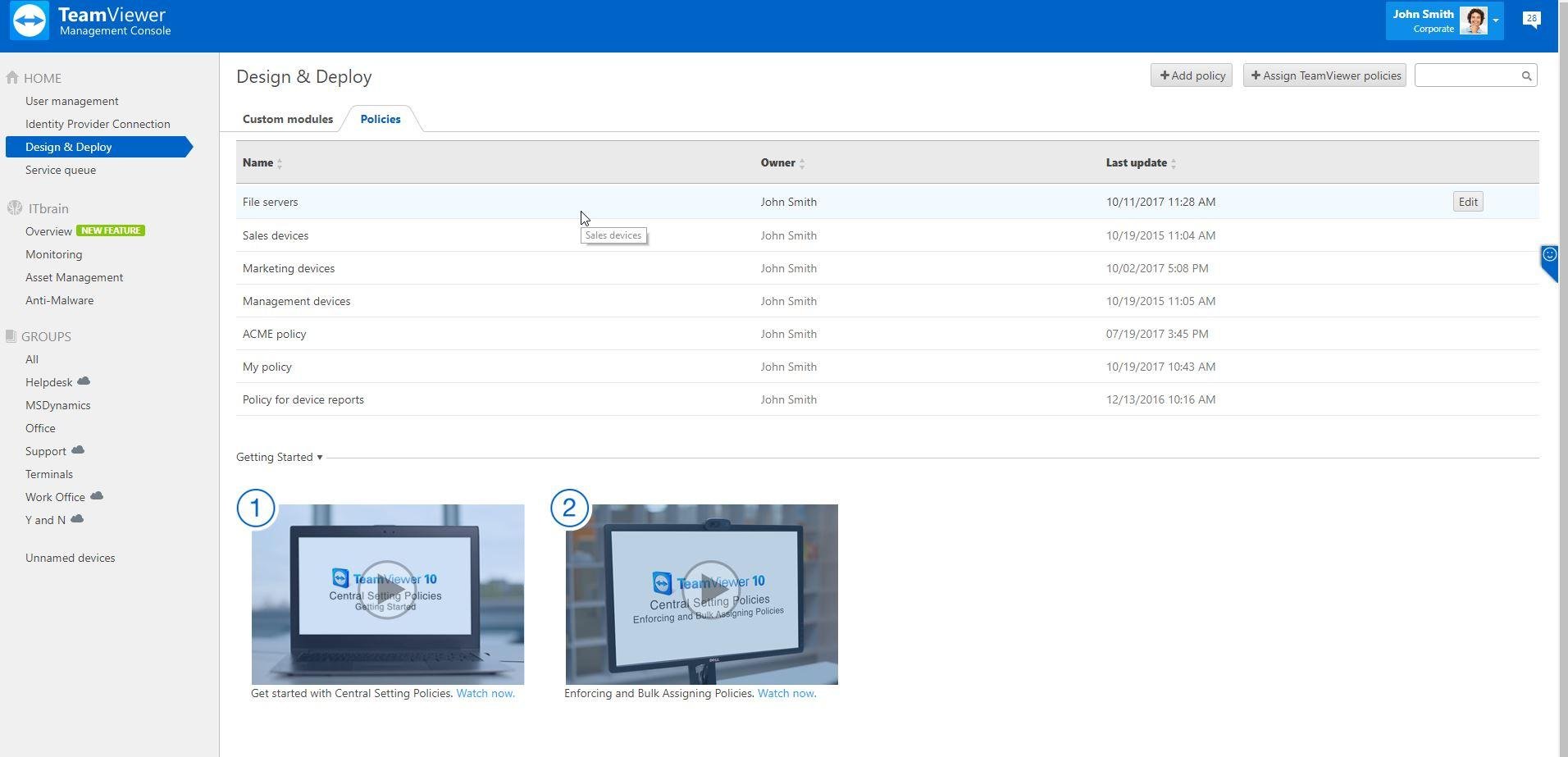The height and width of the screenshot is (757, 1568).
Task: Open the Support group
Action: click(46, 451)
